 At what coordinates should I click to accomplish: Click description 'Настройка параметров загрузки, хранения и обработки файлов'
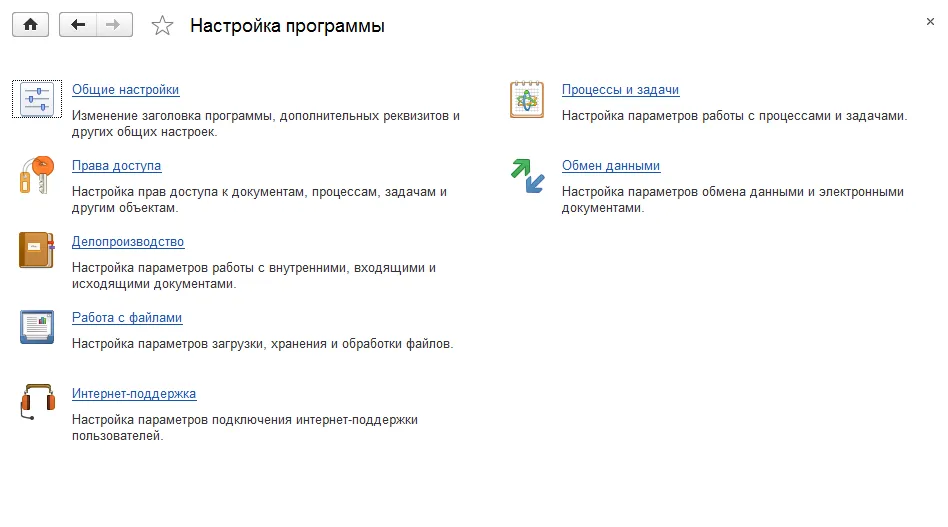point(262,344)
